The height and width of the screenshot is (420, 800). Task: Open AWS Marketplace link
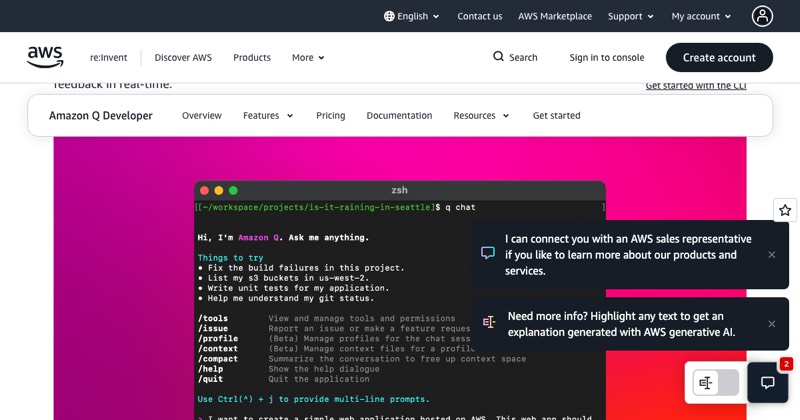[555, 16]
